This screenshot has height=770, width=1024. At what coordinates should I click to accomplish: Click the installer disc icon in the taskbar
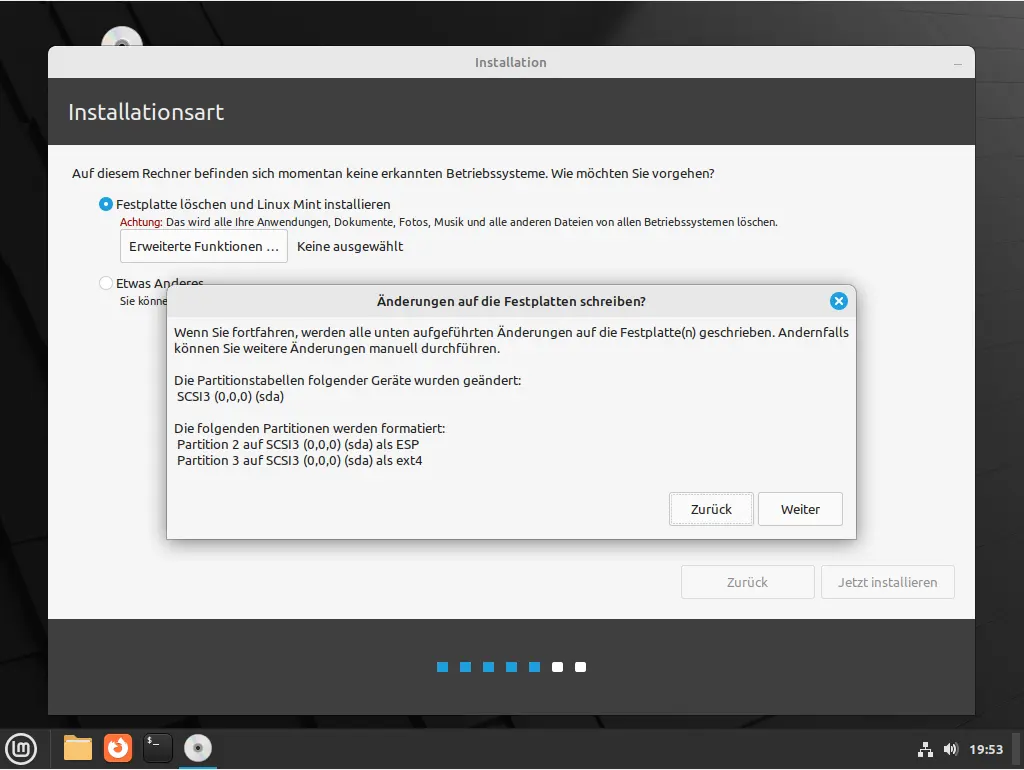(x=198, y=748)
